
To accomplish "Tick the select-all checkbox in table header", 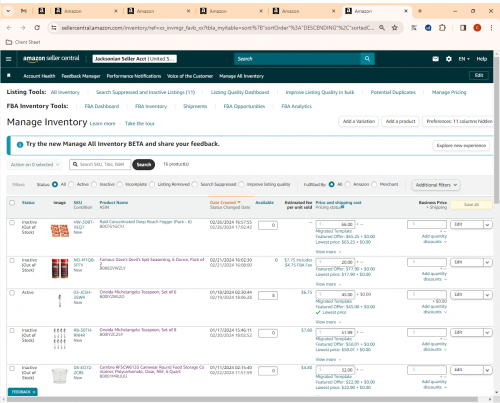I will tap(12, 203).
